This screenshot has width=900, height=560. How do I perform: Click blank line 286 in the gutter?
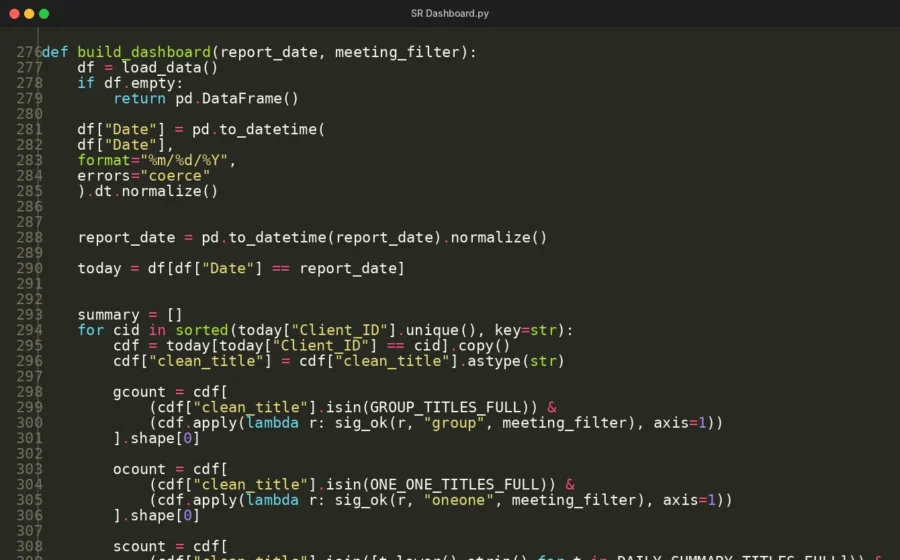point(29,207)
